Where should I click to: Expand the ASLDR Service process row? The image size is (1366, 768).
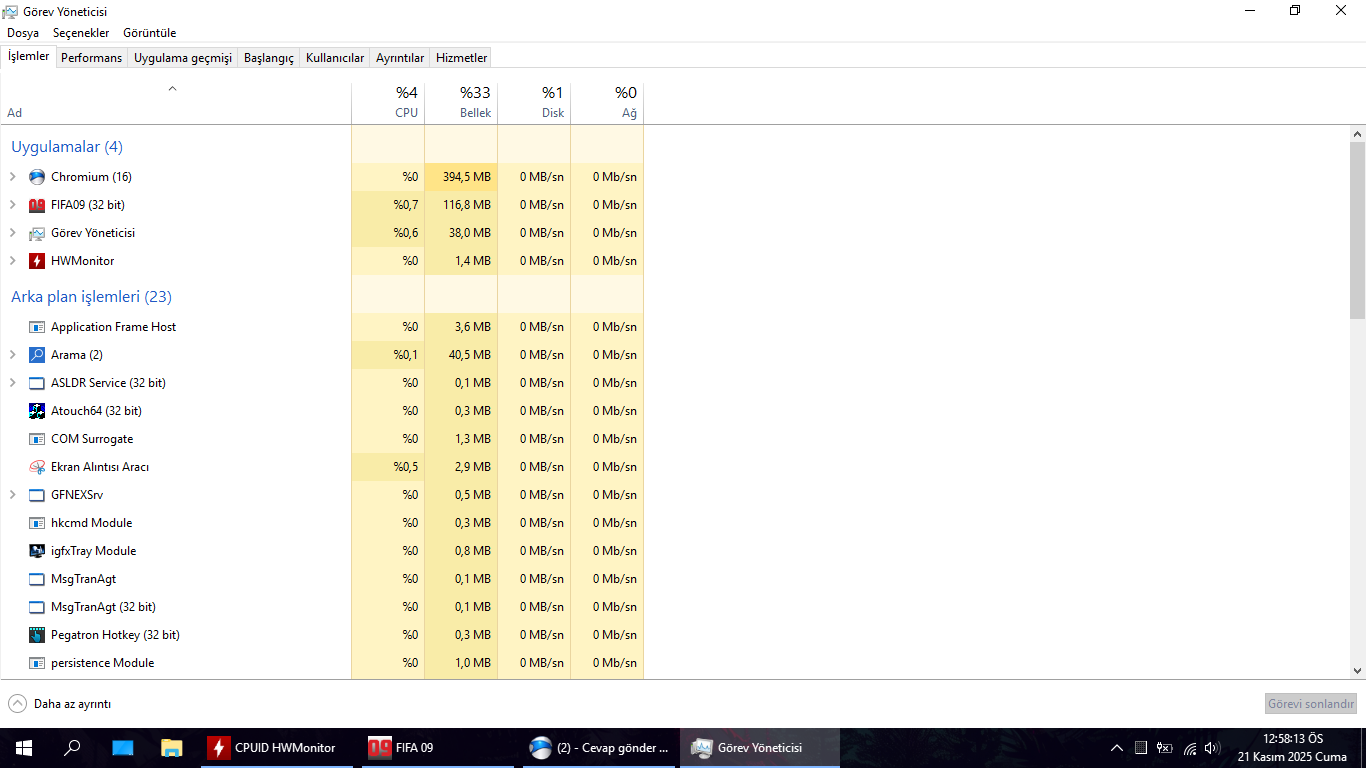point(13,383)
